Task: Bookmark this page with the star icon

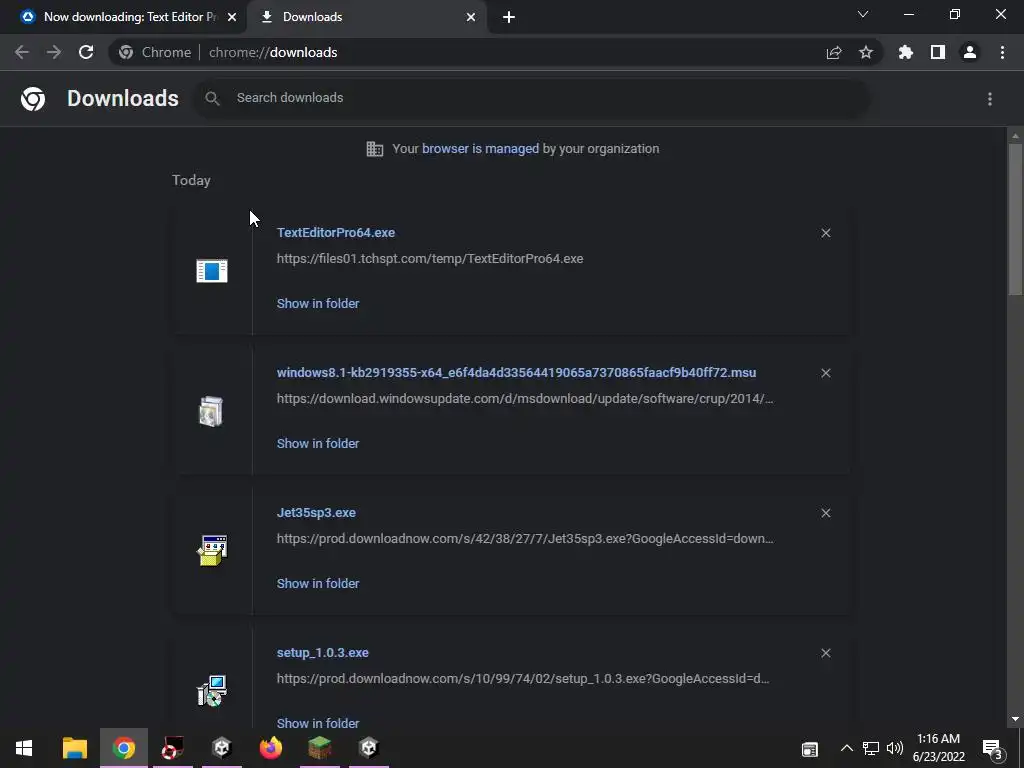Action: 866,52
